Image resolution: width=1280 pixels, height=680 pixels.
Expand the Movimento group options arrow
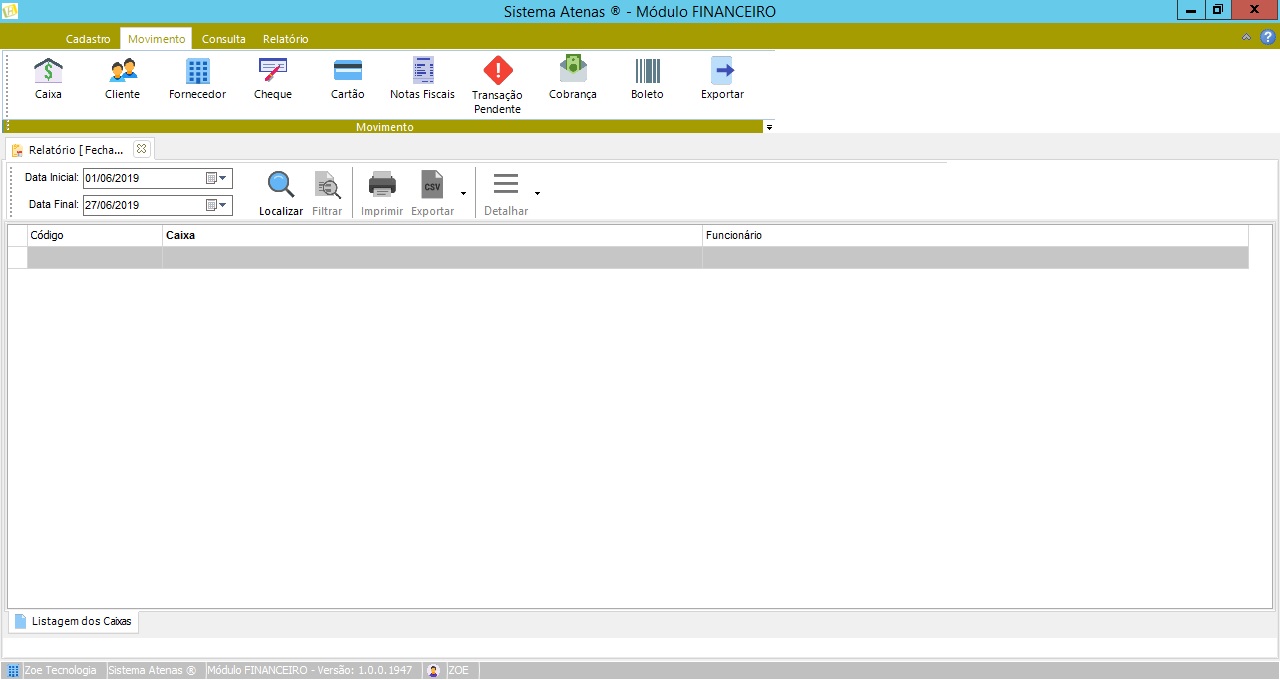(x=769, y=127)
